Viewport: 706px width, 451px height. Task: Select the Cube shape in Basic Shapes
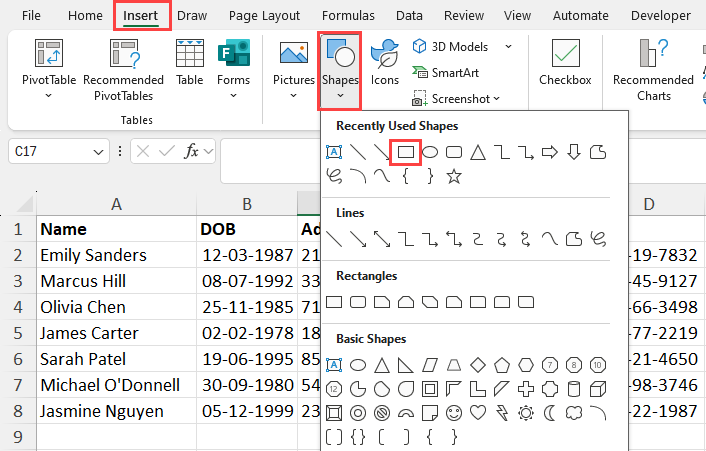tap(598, 388)
